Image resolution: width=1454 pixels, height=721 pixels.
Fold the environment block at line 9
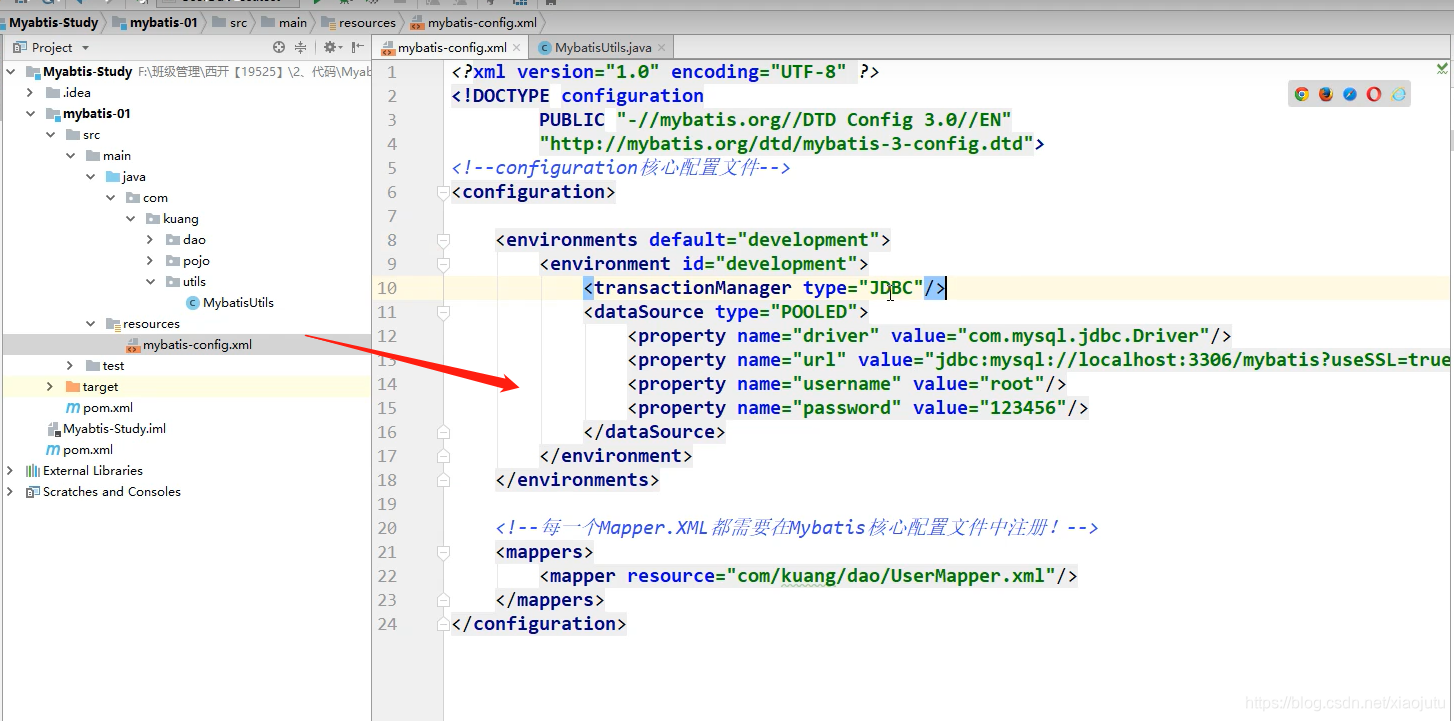tap(443, 264)
